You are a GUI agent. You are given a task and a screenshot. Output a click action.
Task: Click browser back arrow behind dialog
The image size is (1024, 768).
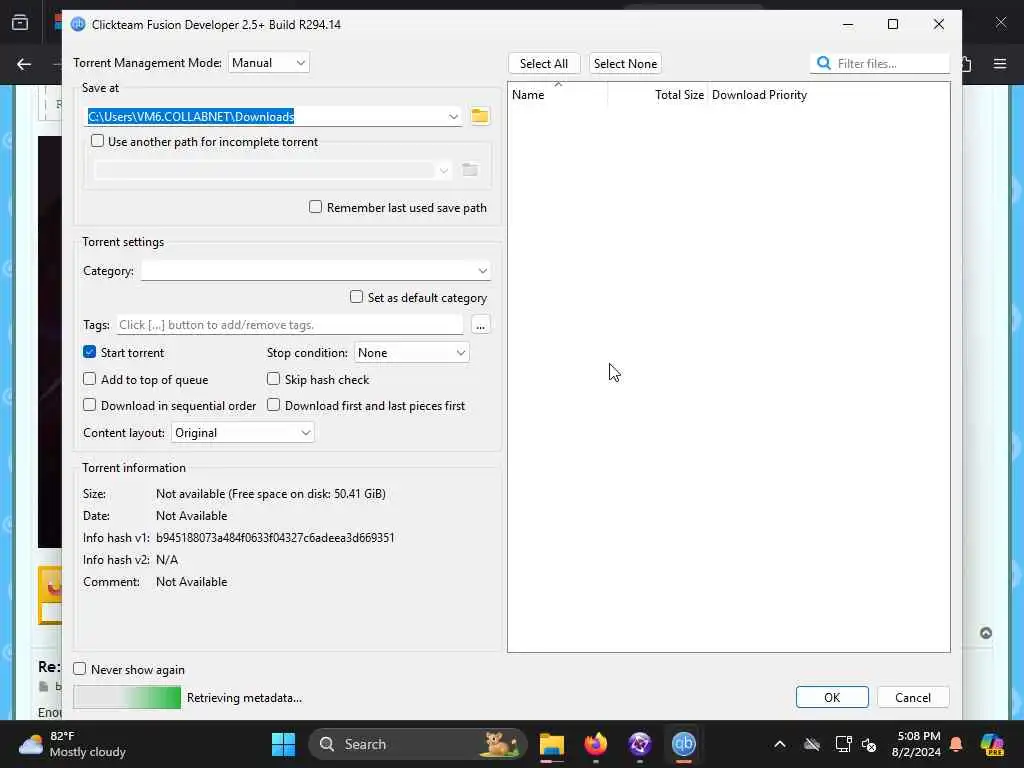(24, 64)
